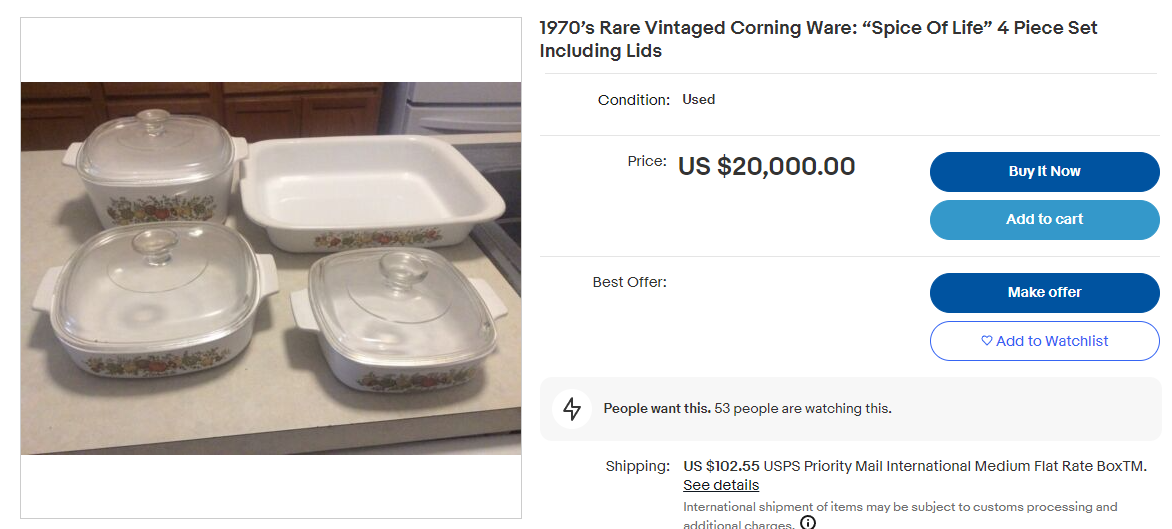1172x529 pixels.
Task: Click the Best Offer label
Action: click(629, 282)
